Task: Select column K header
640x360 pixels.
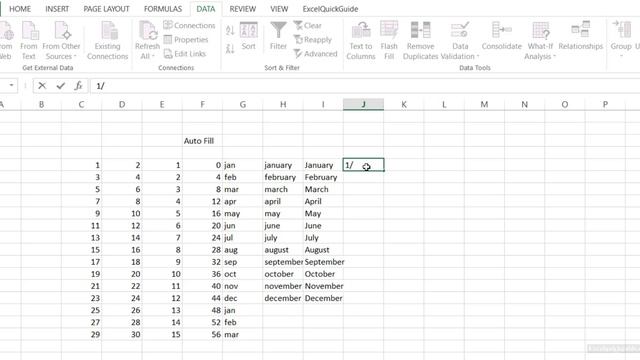Action: click(x=404, y=104)
